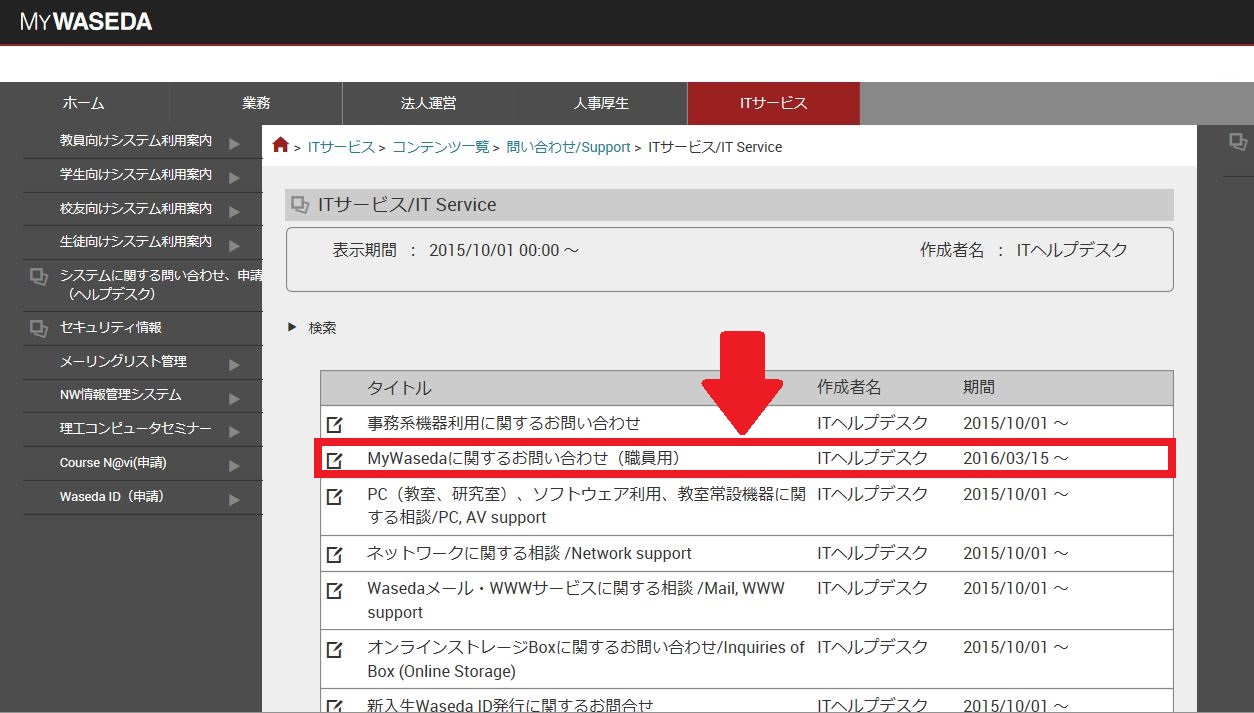Open 事務系機器利用に関するお問い合わせ title
The image size is (1254, 713).
point(504,423)
